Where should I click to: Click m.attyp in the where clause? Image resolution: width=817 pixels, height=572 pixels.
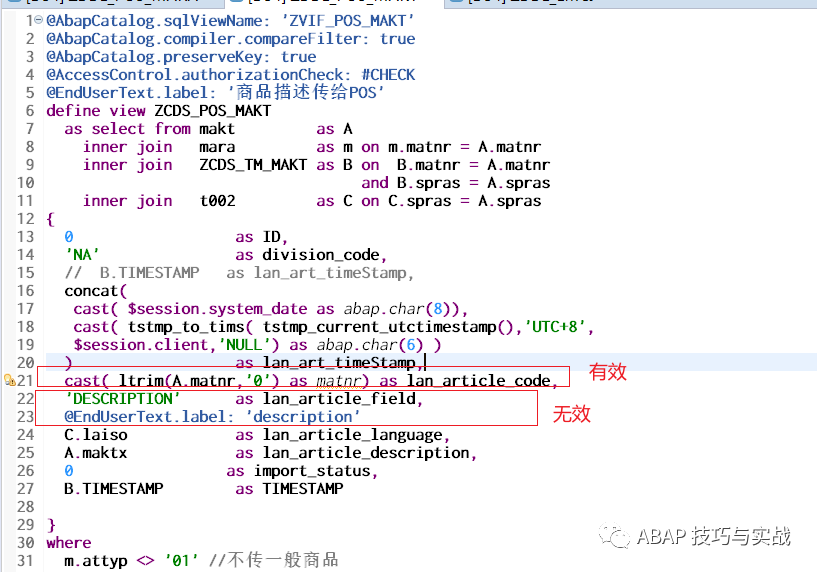coord(96,561)
